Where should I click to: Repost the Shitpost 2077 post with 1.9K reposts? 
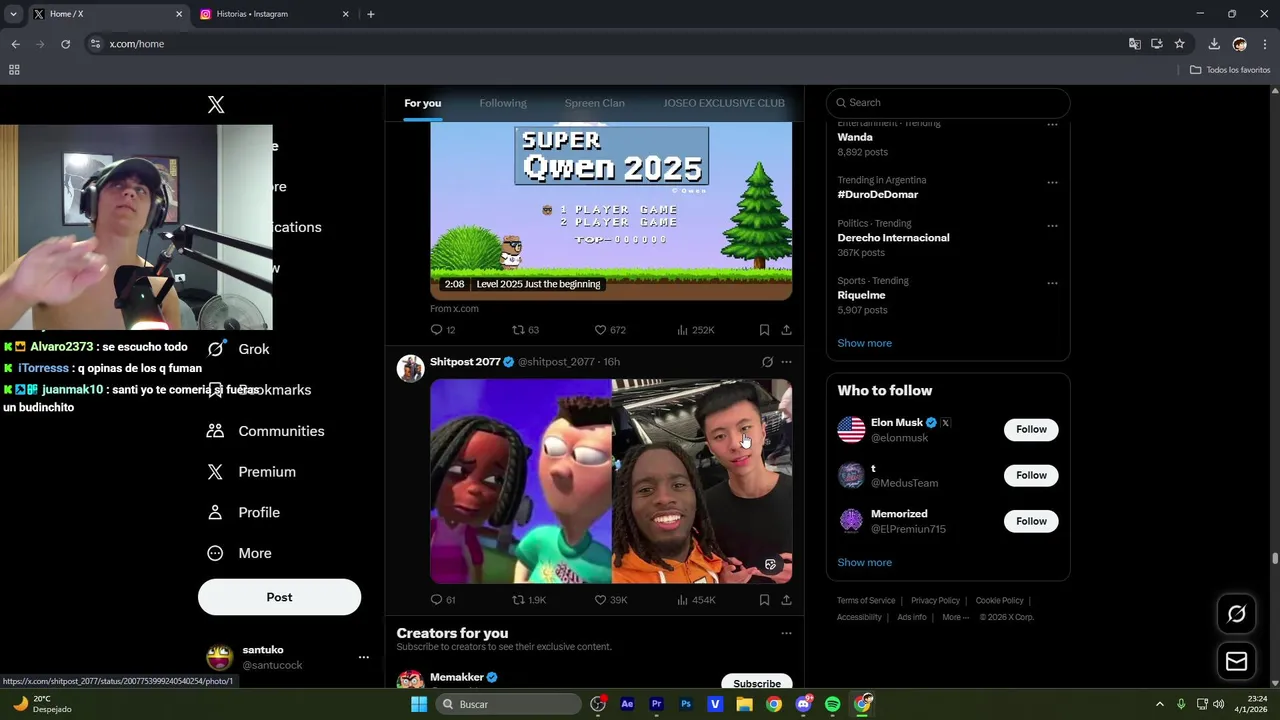click(x=529, y=600)
